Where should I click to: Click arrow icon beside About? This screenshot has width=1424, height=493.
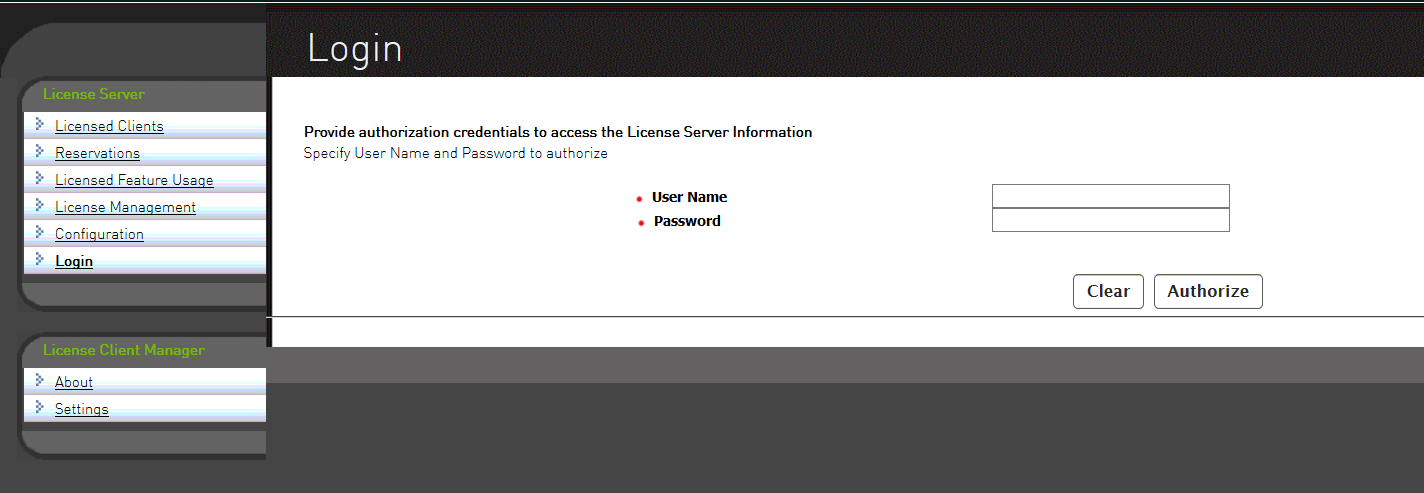pos(40,380)
